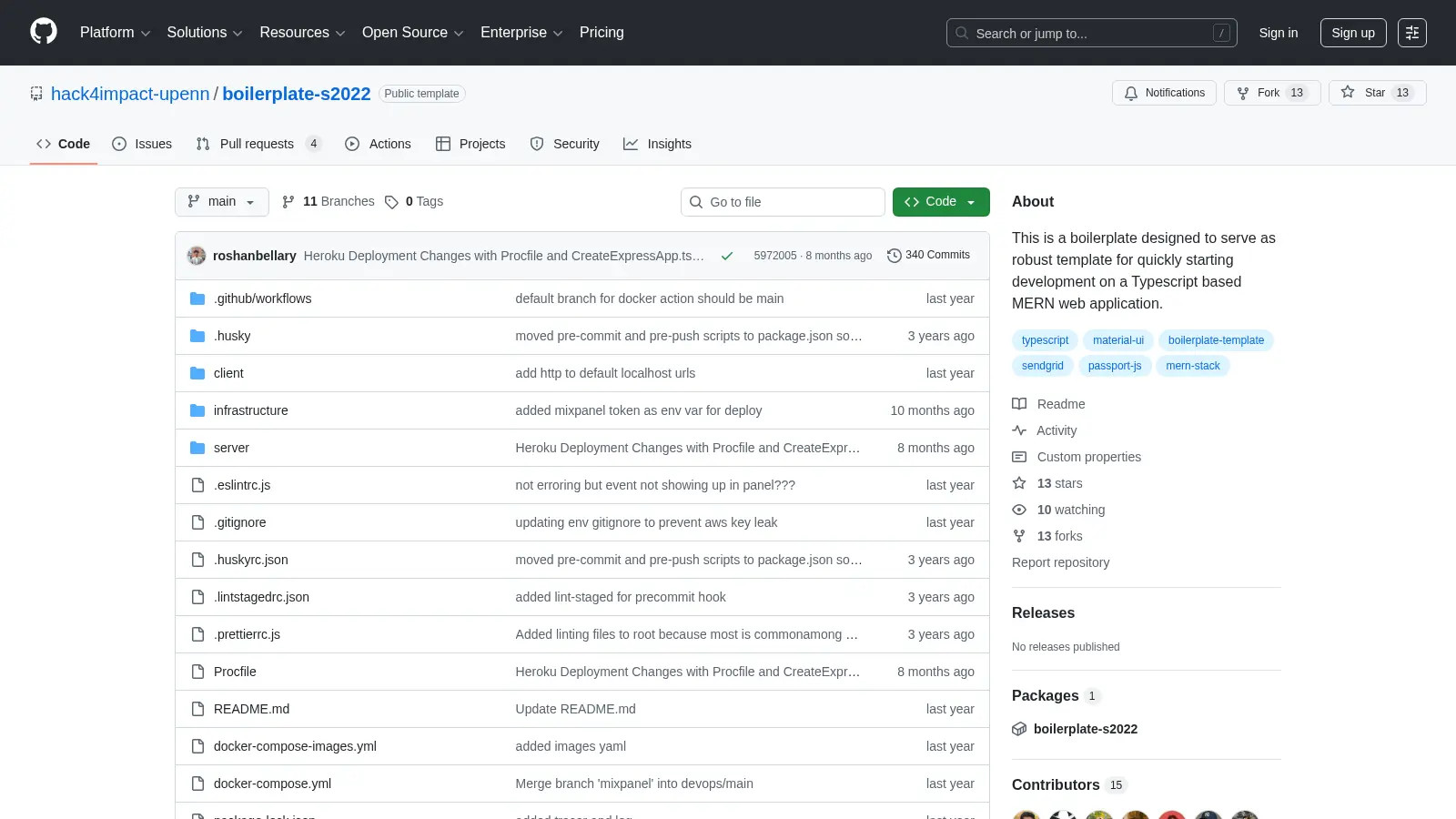The width and height of the screenshot is (1456, 819).
Task: Click the GitHub logo icon
Action: tap(44, 32)
